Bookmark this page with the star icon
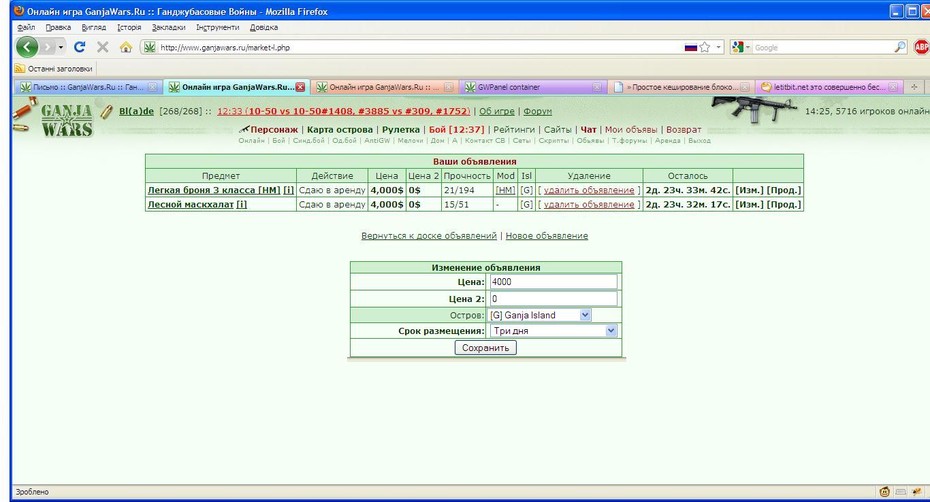Screen dimensions: 930x502 click(x=705, y=47)
